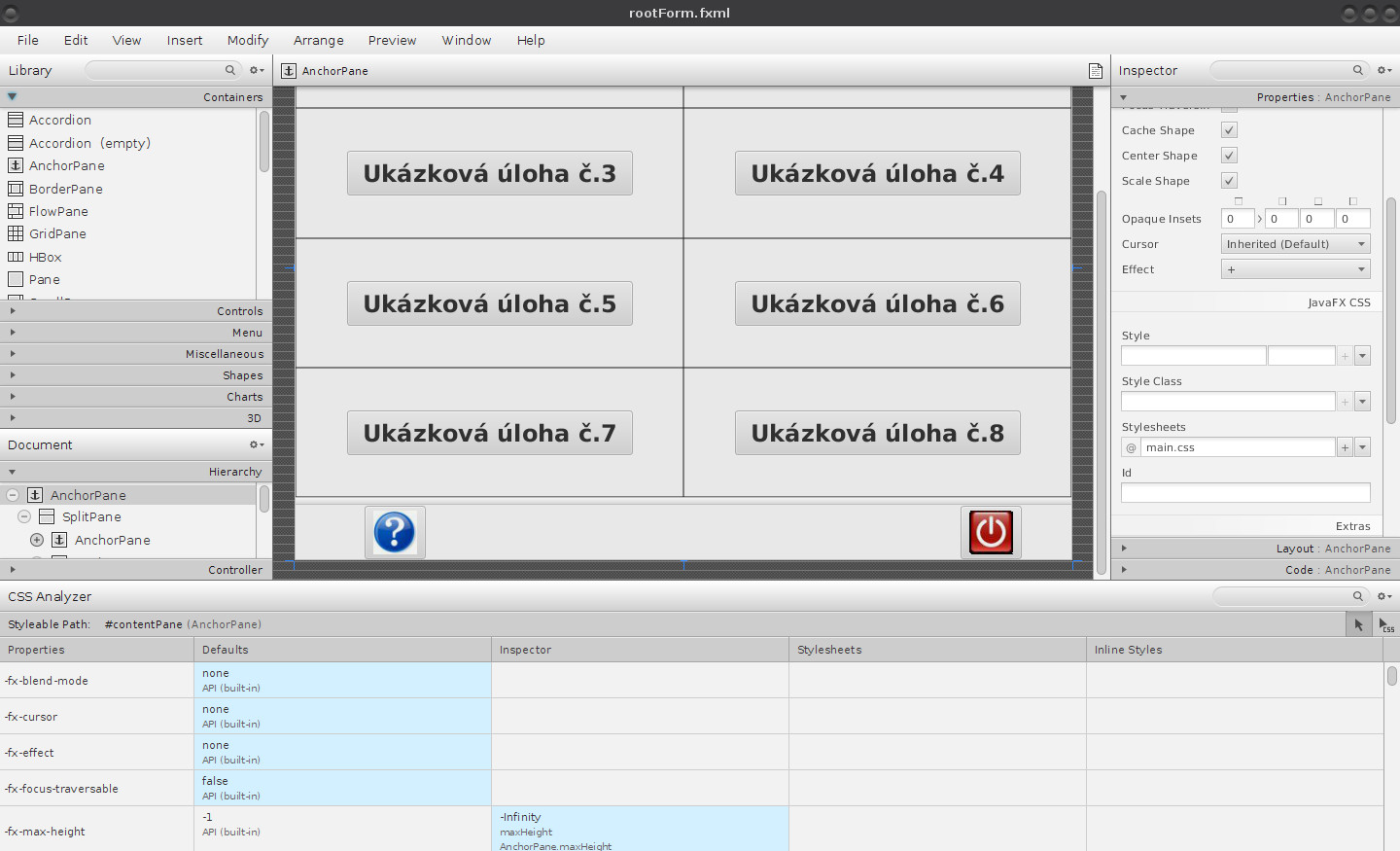
Task: Open the Effect dropdown
Action: click(1295, 269)
